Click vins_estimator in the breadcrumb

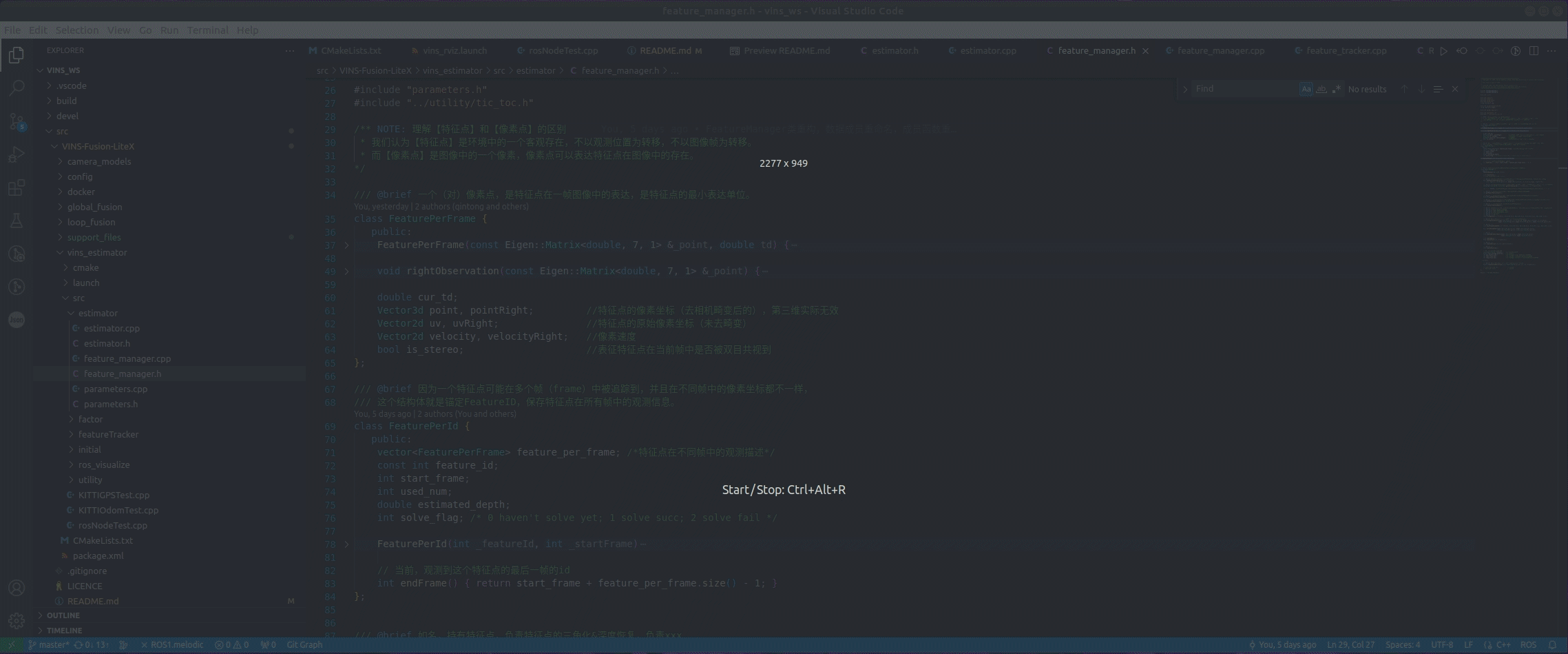coord(452,70)
